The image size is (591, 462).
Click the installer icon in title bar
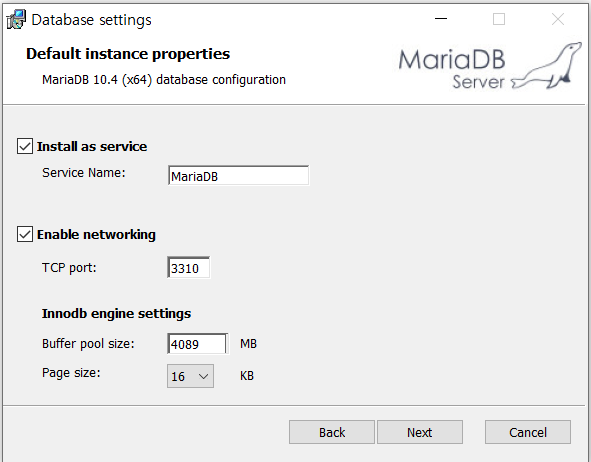(16, 19)
